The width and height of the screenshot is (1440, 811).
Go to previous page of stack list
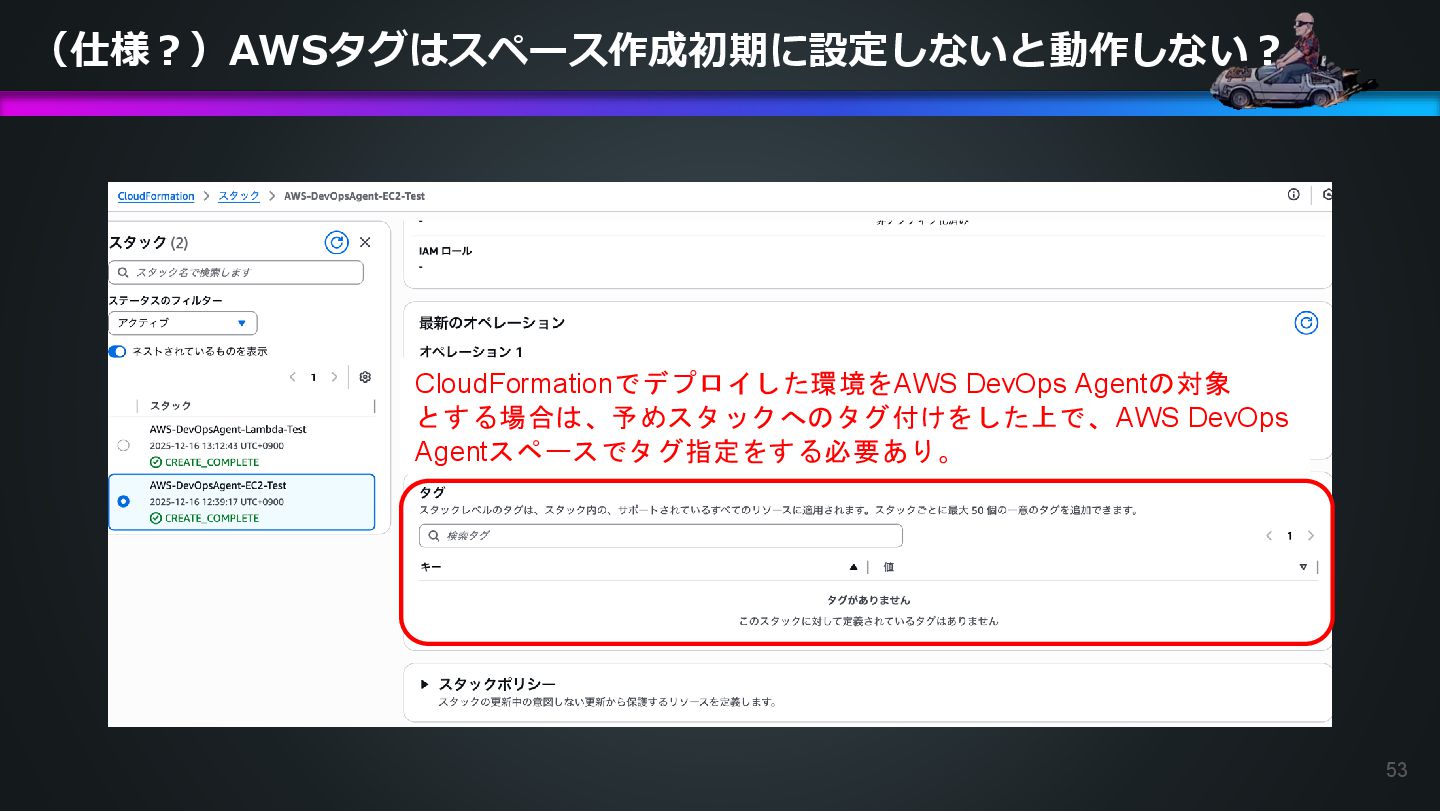coord(292,377)
